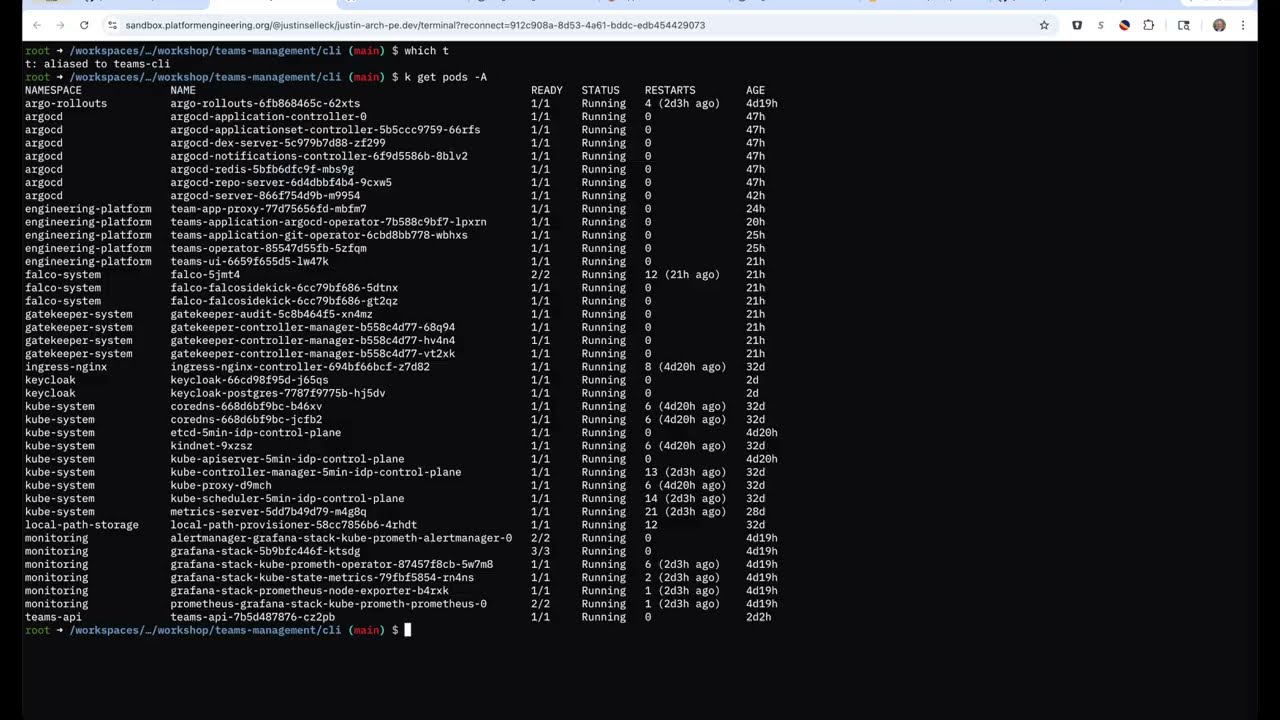Screen dimensions: 1280x720
Task: Select pod argocd-dex-server-5c979b7d88-zf299
Action: pyautogui.click(x=277, y=143)
